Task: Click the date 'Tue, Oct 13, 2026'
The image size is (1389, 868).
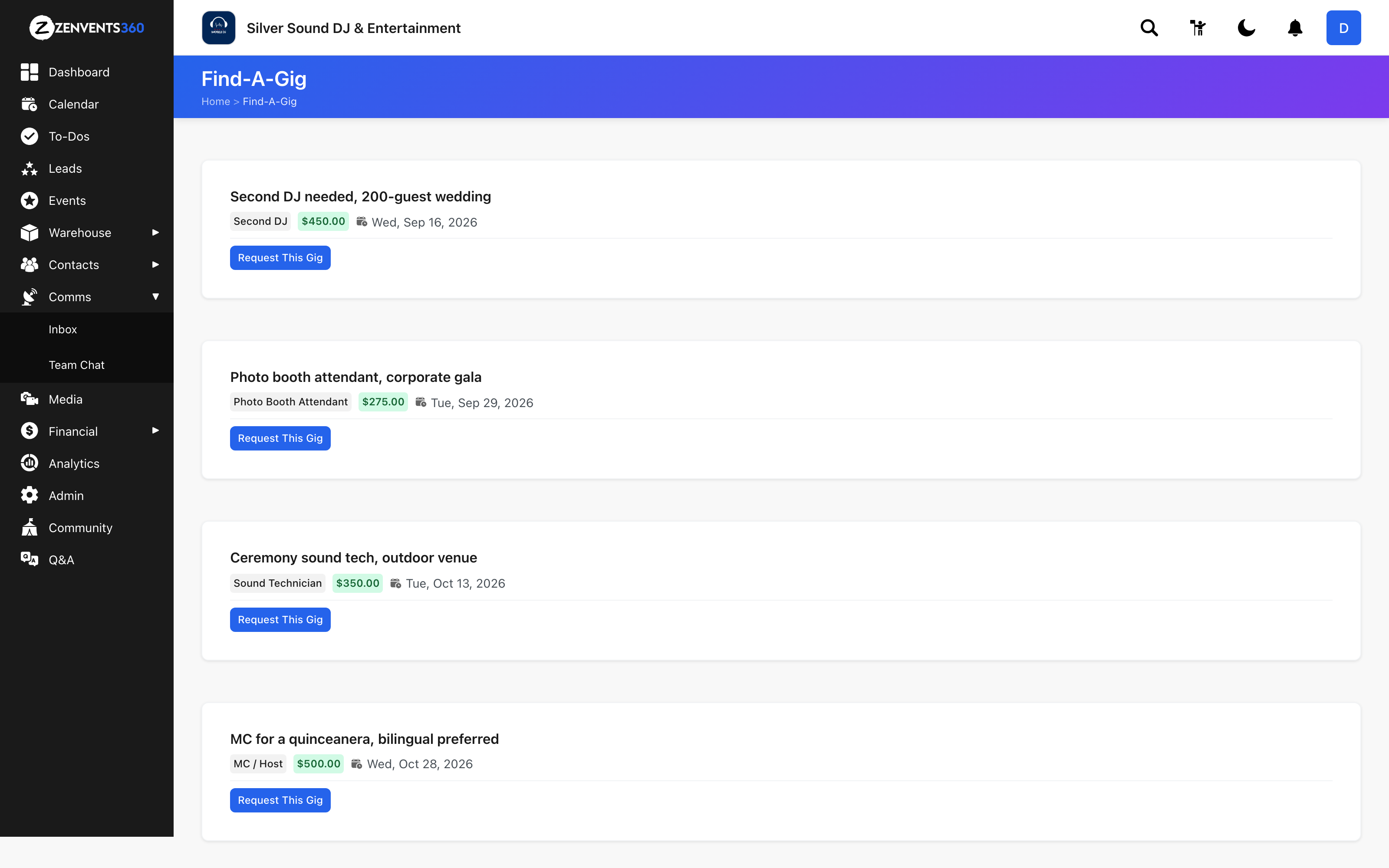Action: click(x=456, y=584)
